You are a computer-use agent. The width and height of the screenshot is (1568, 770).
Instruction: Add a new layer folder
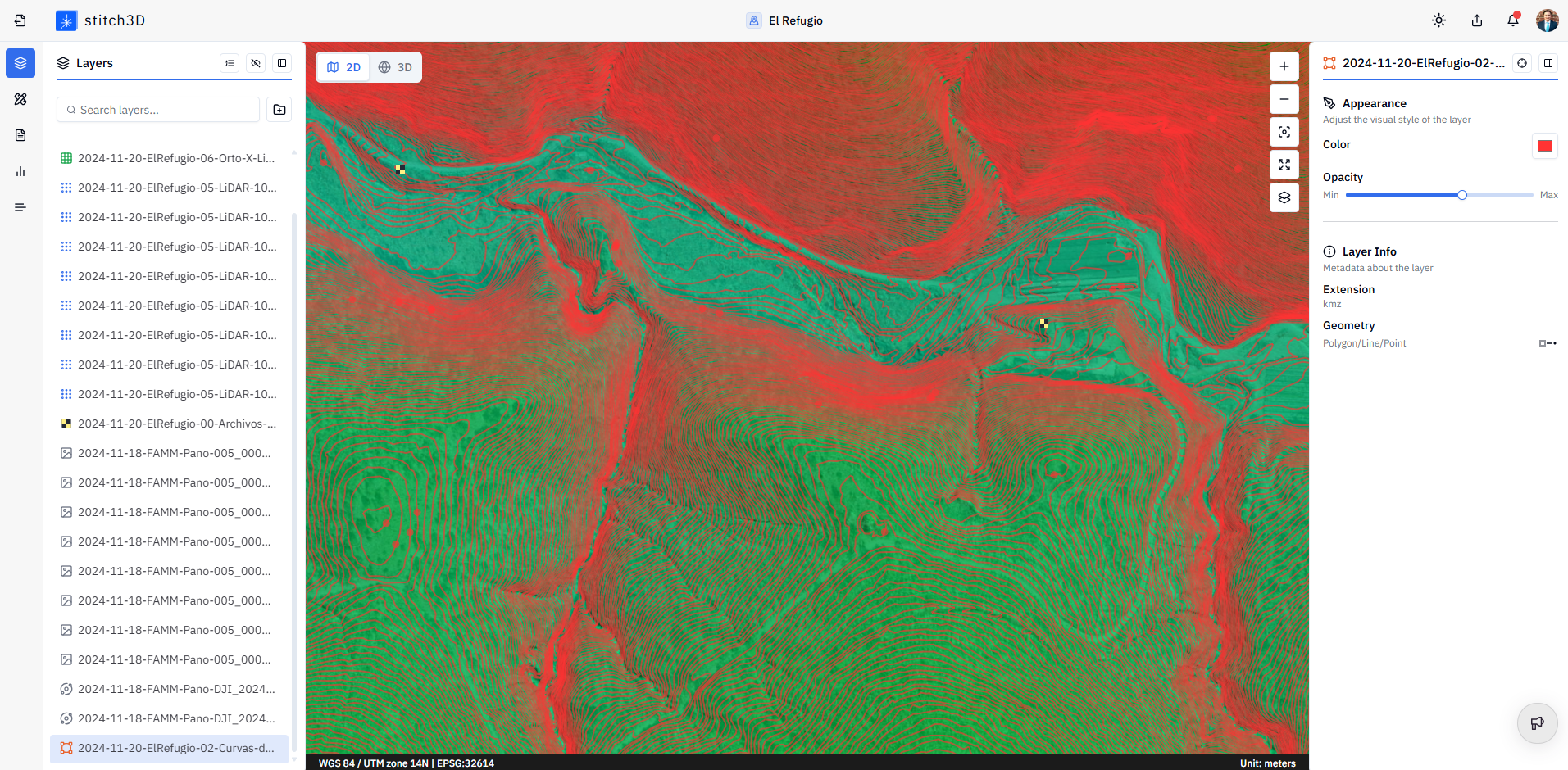[x=280, y=110]
